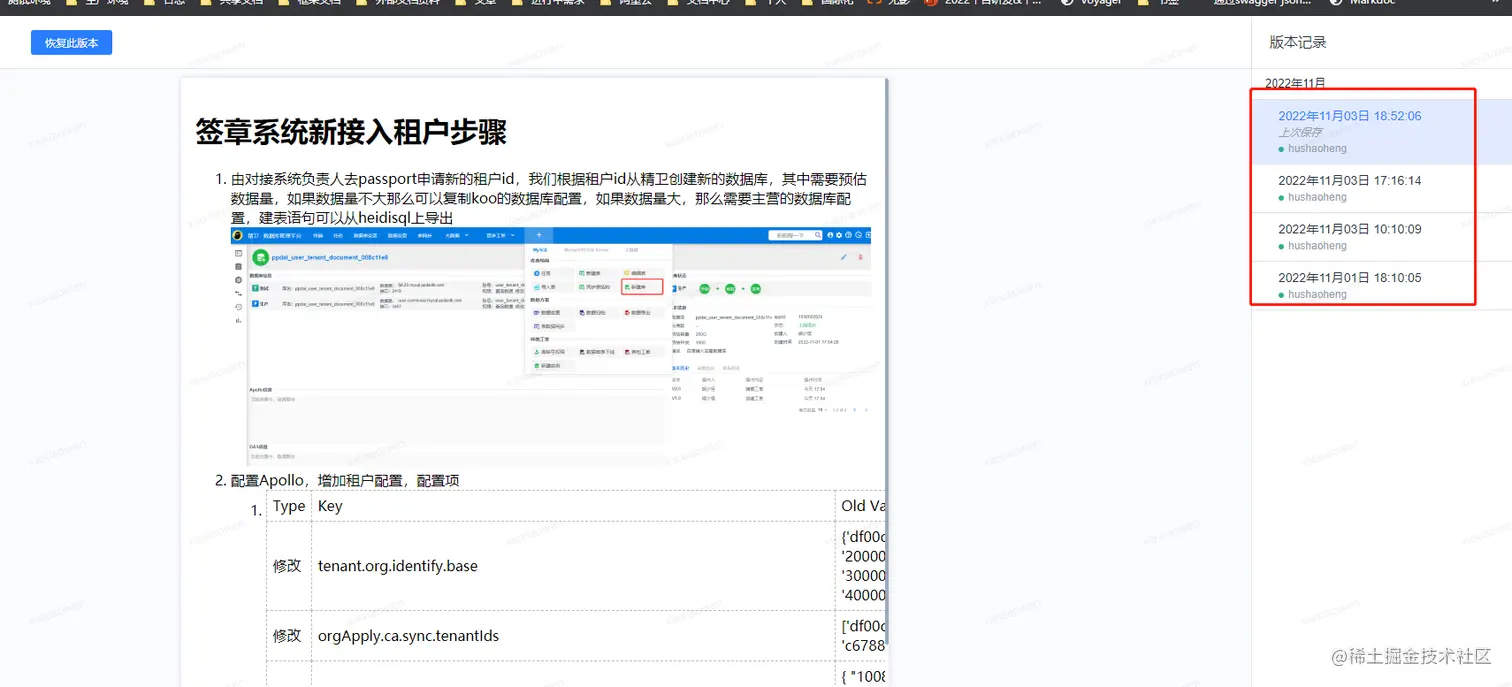Click hushaoheng under the 18:10:05 version

(1317, 294)
